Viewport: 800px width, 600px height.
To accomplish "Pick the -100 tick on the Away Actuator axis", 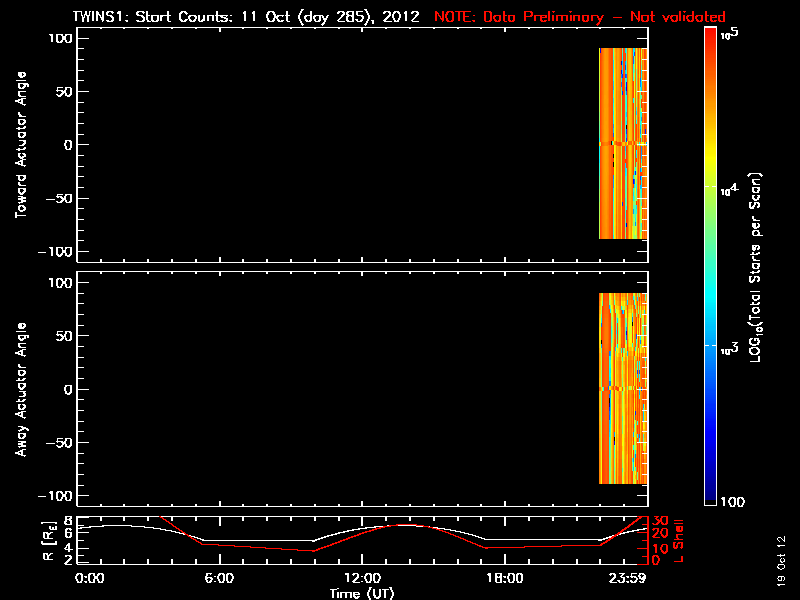I will (x=55, y=496).
